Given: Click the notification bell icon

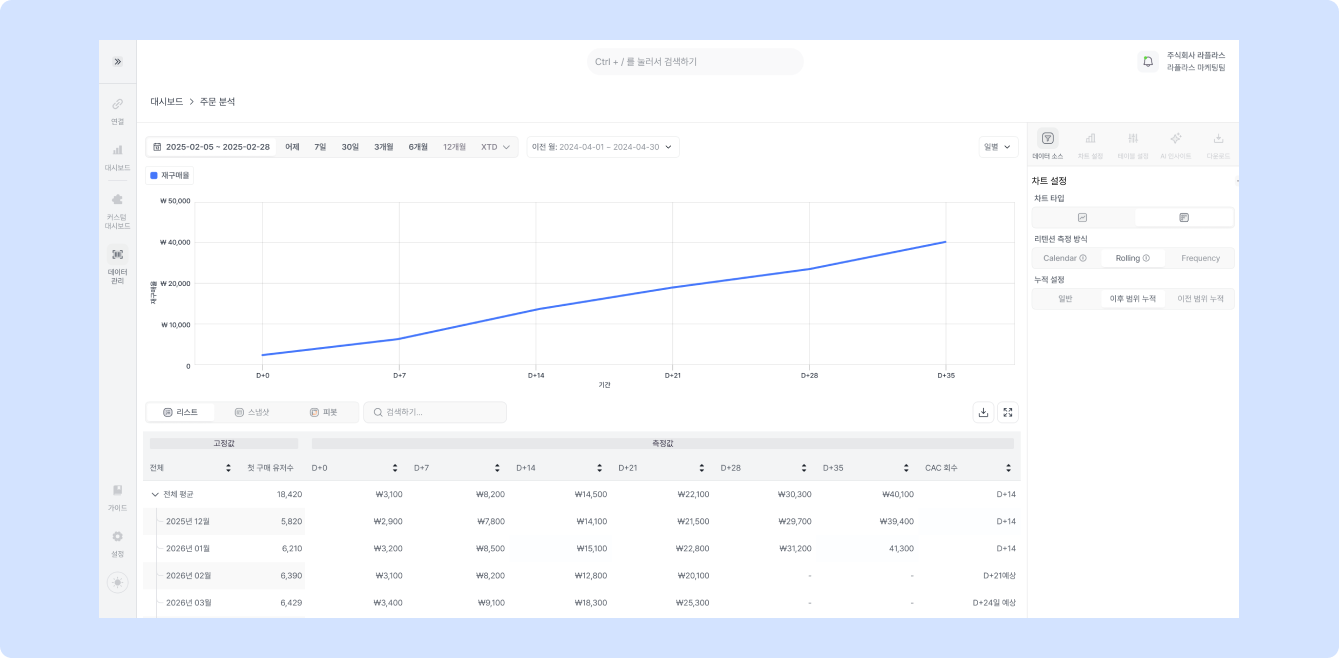Looking at the screenshot, I should click(1147, 62).
